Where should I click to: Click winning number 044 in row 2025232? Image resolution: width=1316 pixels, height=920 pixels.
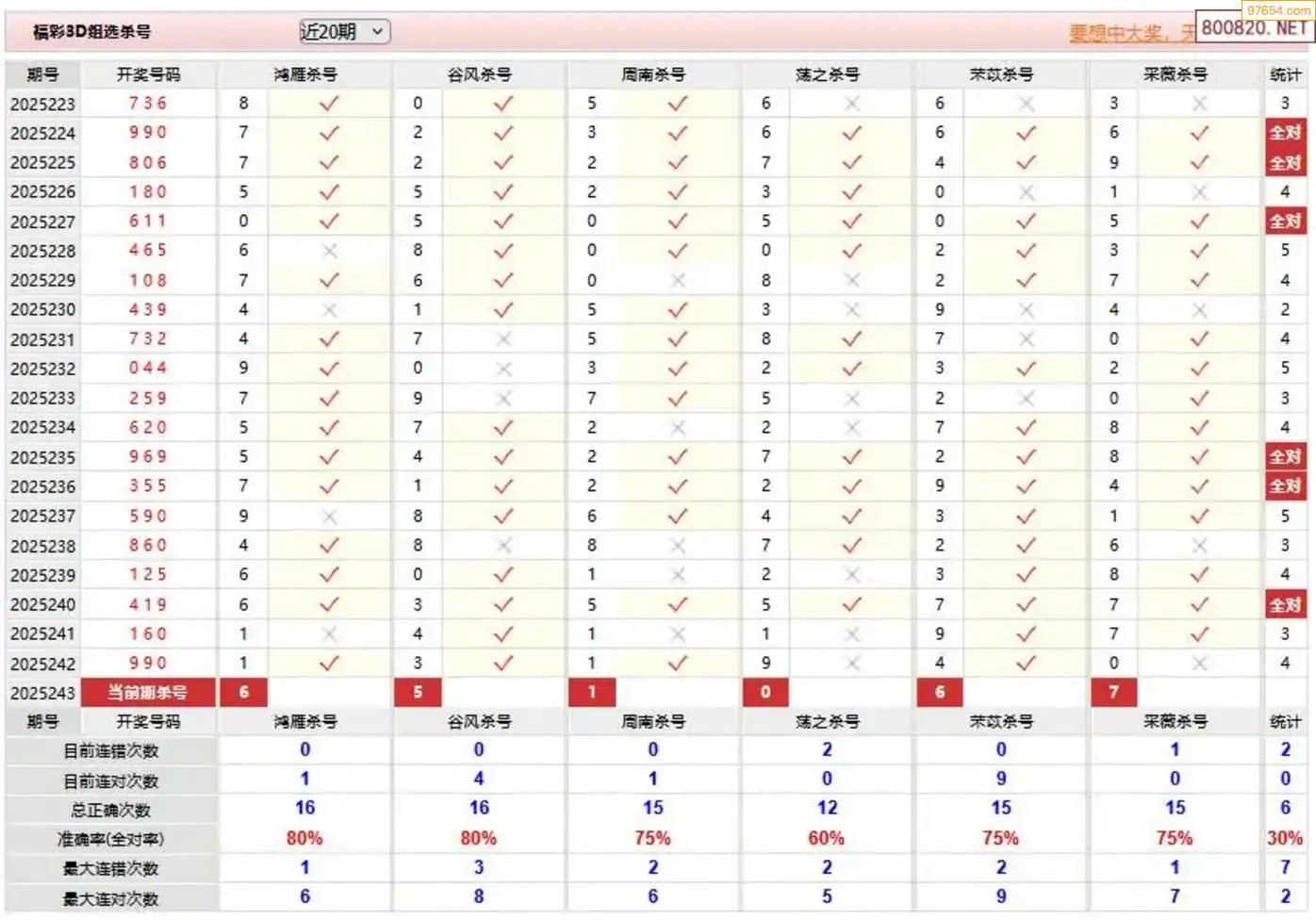point(148,369)
